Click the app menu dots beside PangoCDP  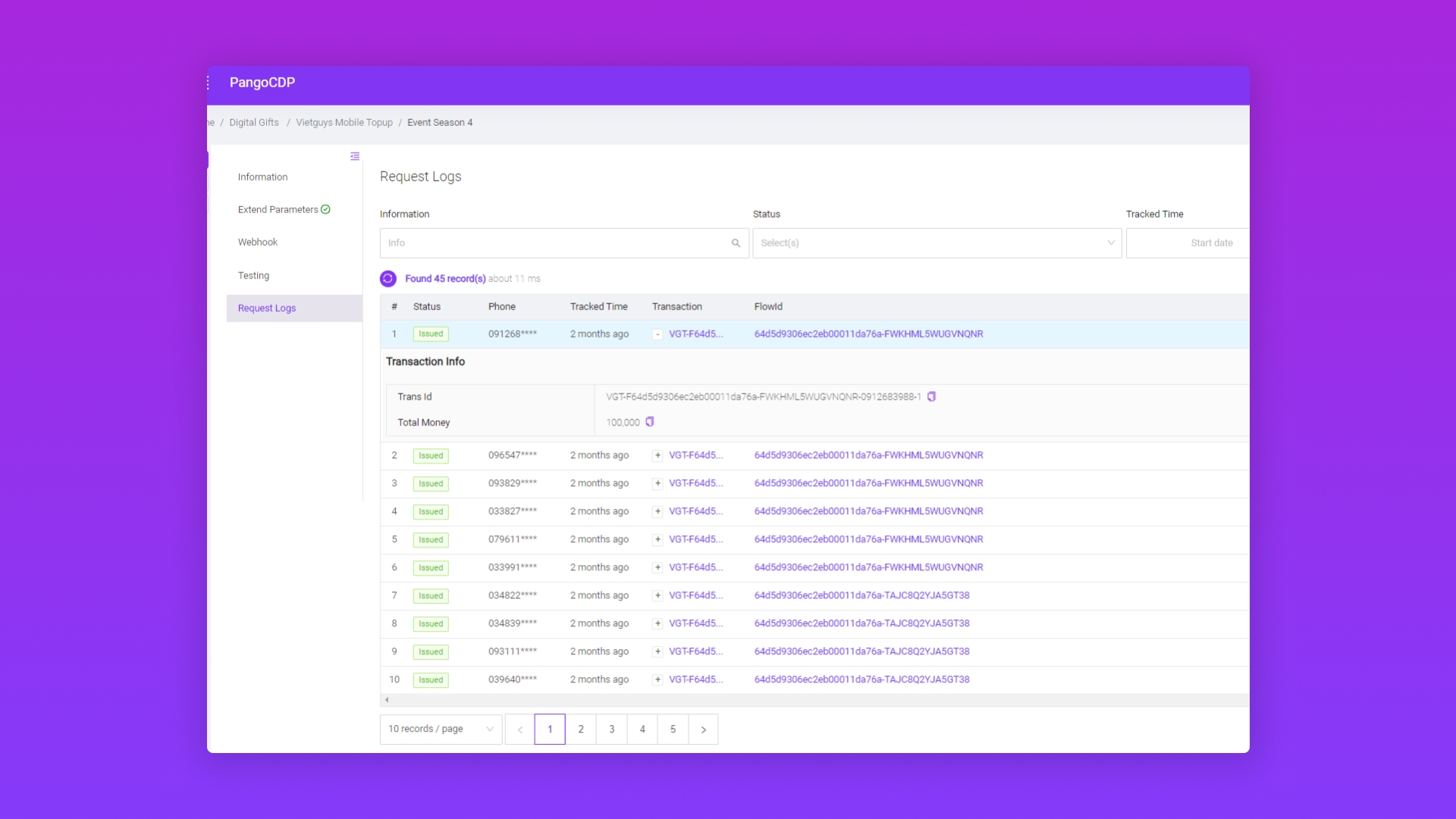209,83
